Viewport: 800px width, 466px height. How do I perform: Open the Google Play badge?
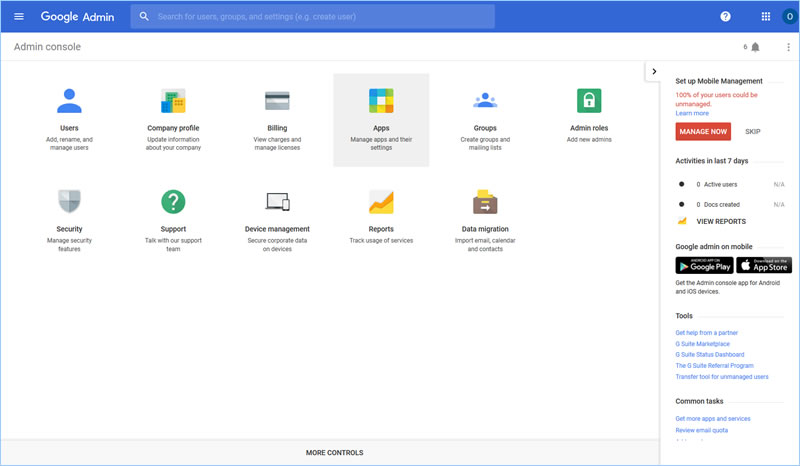click(x=704, y=265)
